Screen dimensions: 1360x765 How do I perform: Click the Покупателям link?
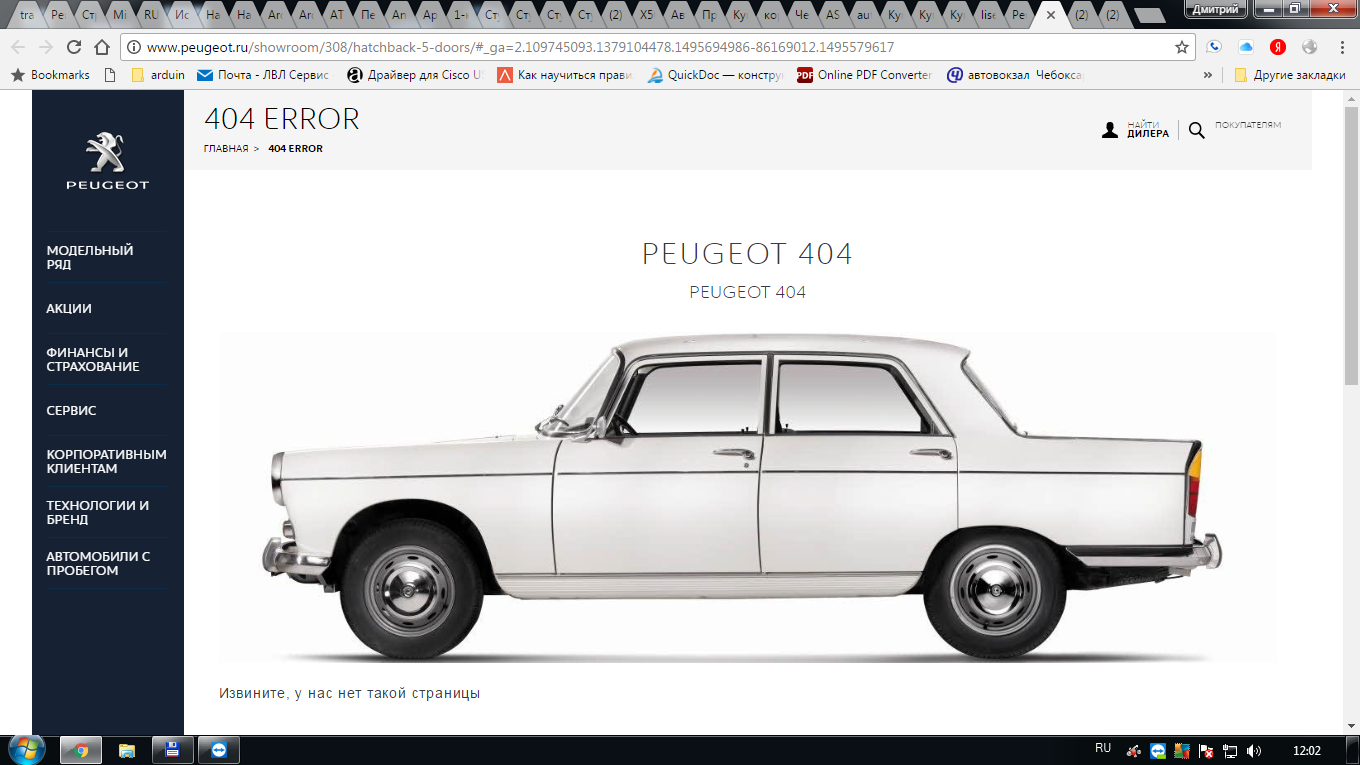tap(1247, 125)
